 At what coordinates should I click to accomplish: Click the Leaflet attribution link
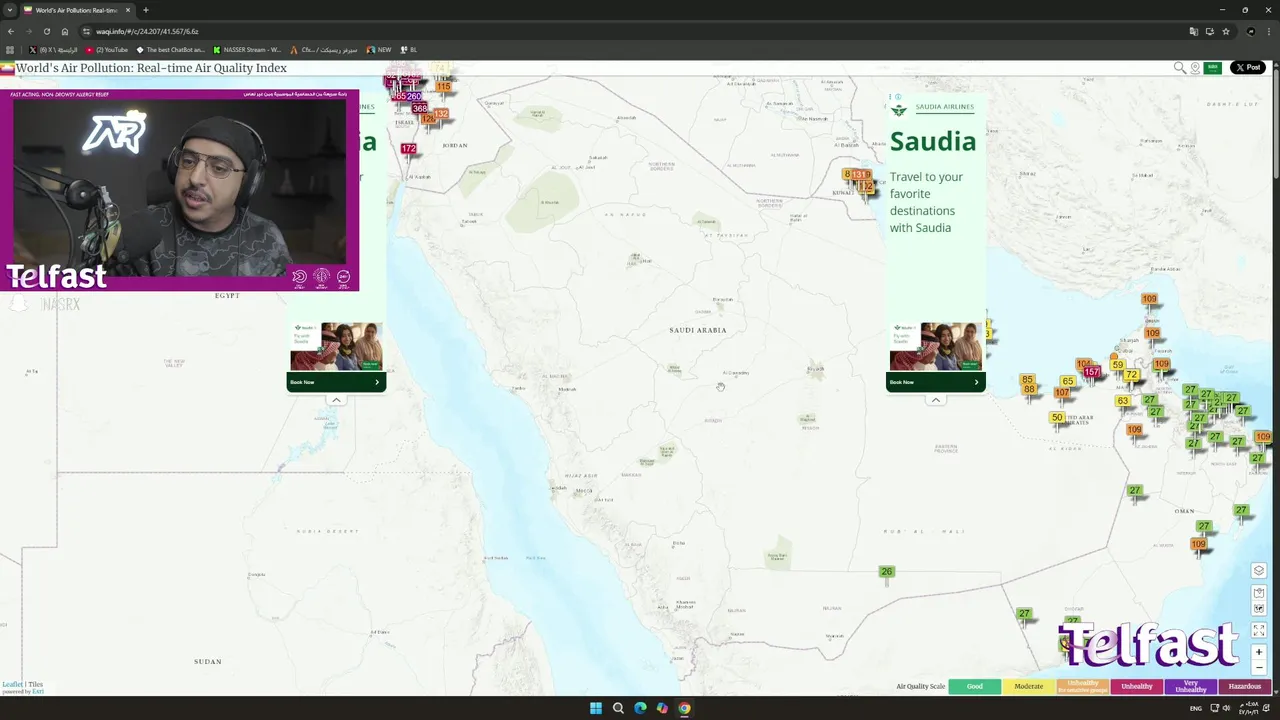click(12, 684)
